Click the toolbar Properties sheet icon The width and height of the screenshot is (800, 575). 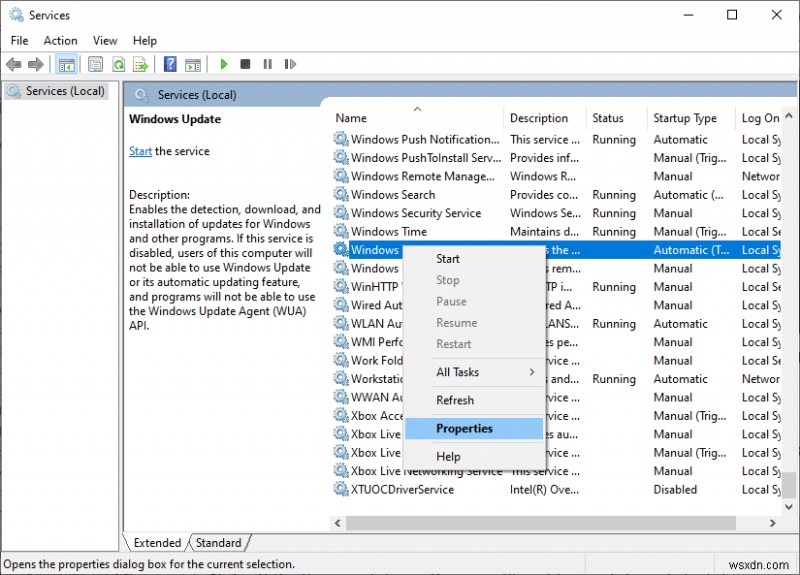pyautogui.click(x=95, y=64)
